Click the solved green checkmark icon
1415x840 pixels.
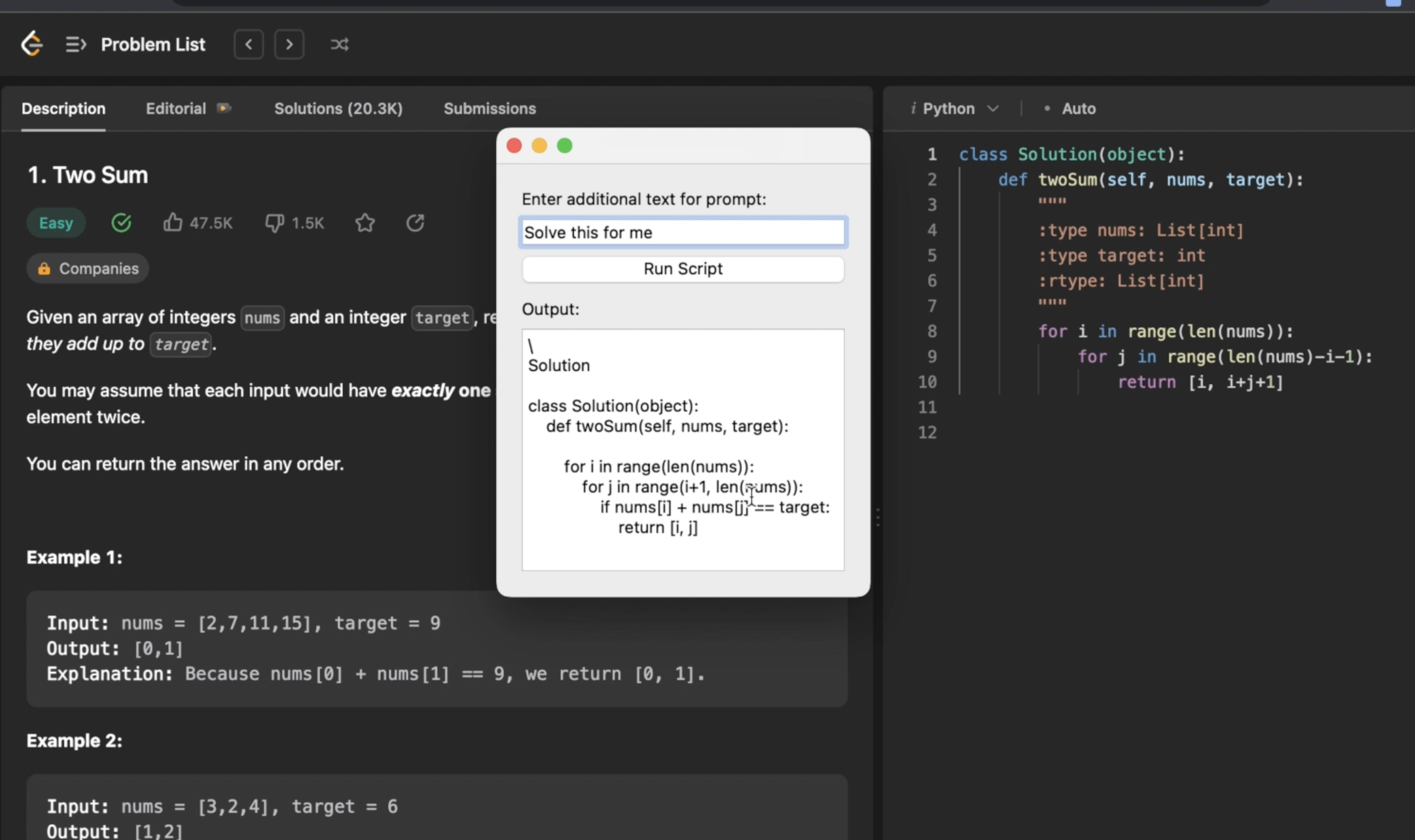click(x=121, y=222)
